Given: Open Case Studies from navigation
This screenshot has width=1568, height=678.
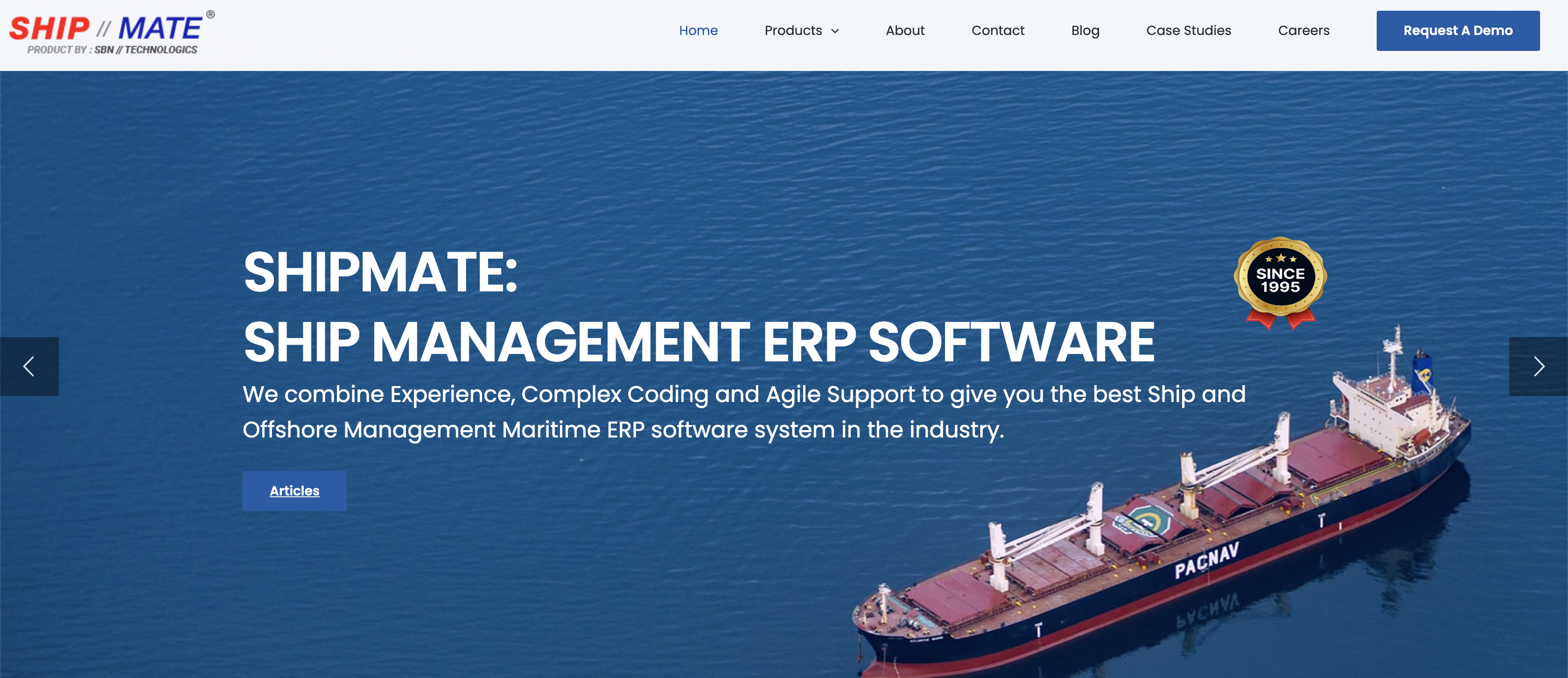Looking at the screenshot, I should pyautogui.click(x=1188, y=31).
